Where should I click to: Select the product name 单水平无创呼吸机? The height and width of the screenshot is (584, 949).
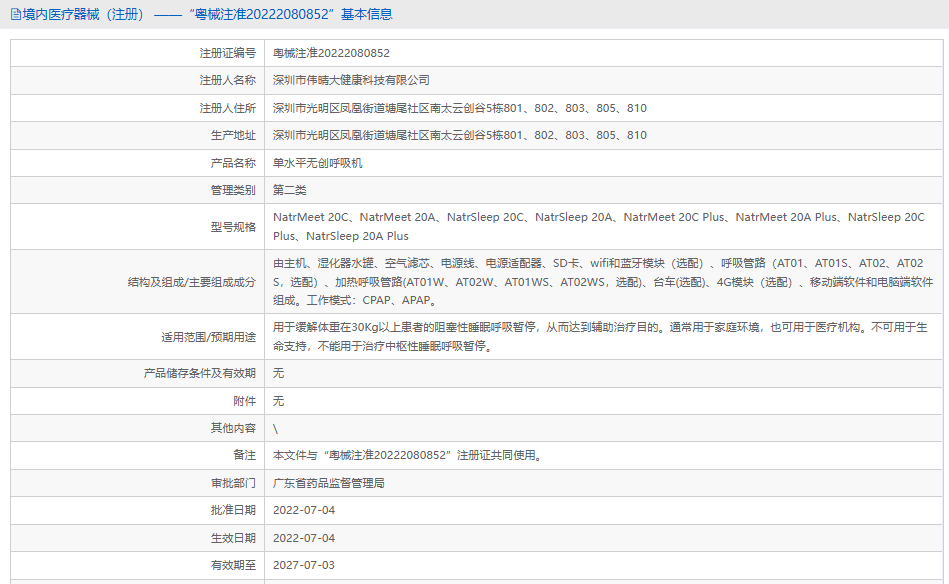coord(317,162)
